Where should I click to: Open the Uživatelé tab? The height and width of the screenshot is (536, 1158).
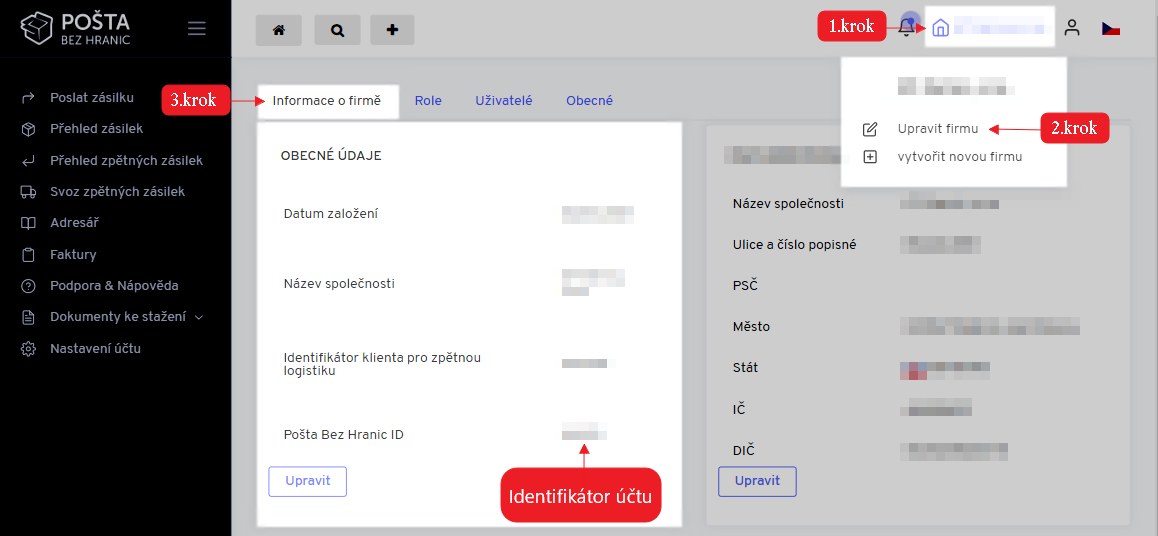click(x=503, y=101)
